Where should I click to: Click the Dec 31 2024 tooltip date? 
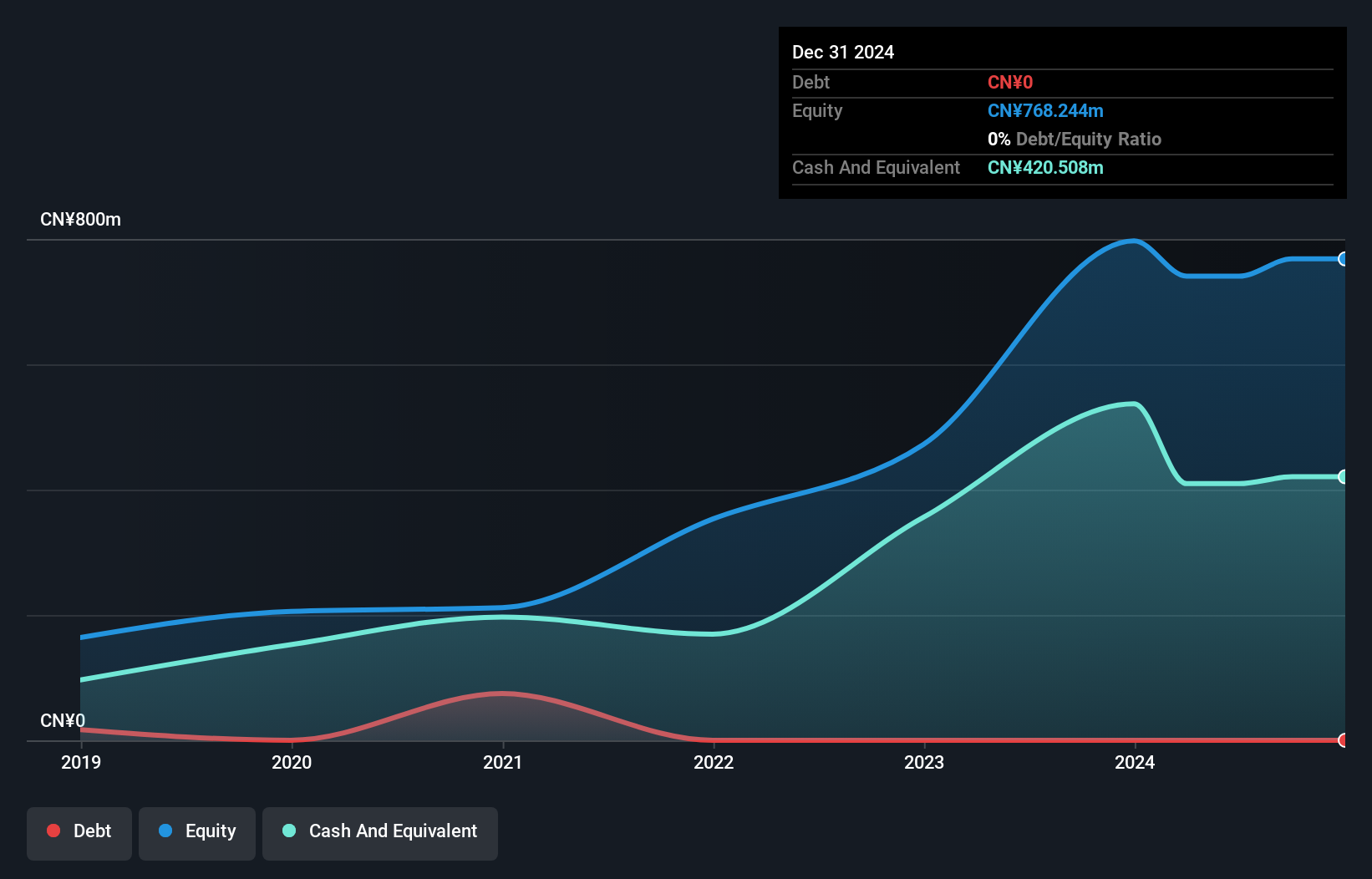pyautogui.click(x=843, y=53)
